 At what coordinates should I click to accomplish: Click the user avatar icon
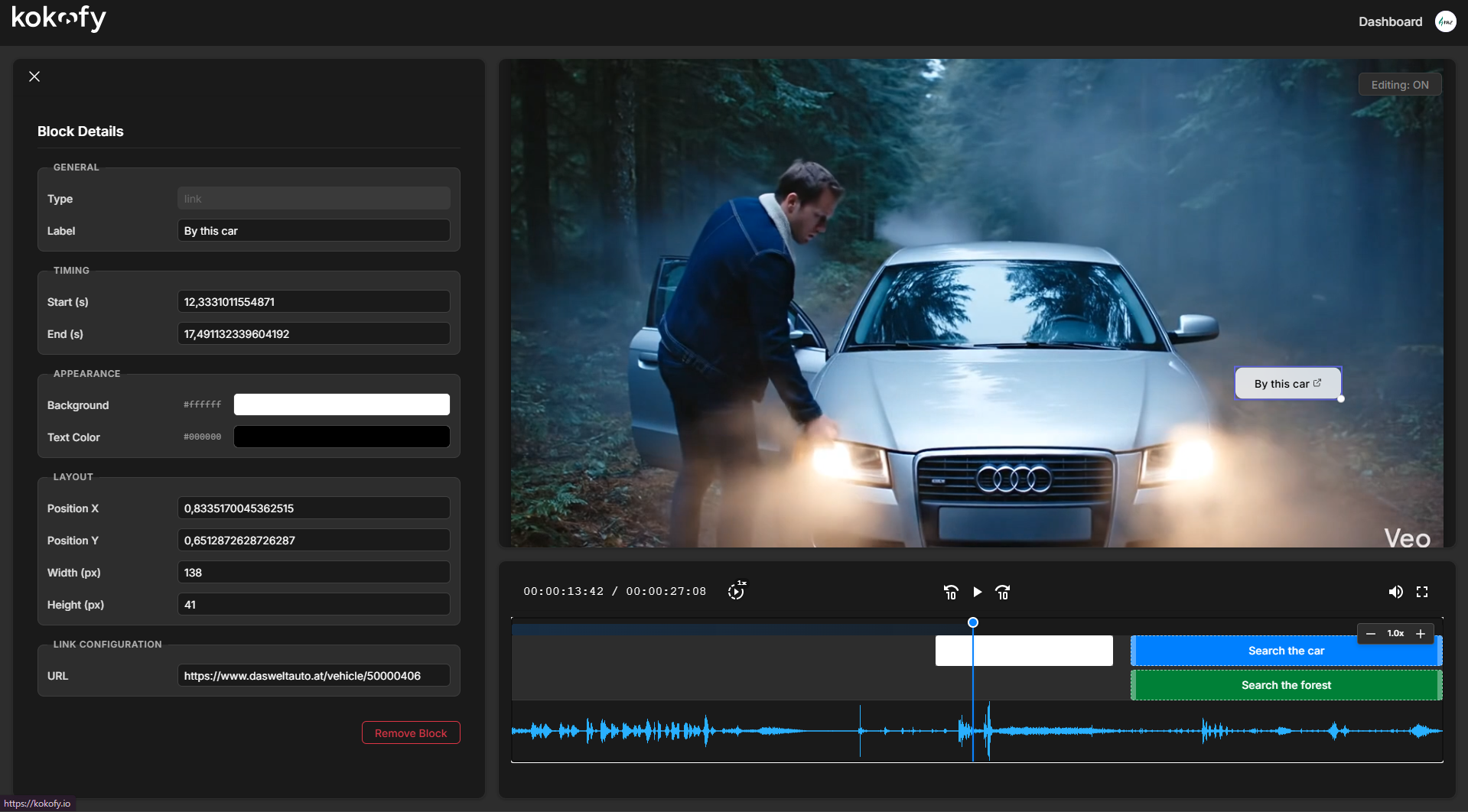(x=1445, y=21)
